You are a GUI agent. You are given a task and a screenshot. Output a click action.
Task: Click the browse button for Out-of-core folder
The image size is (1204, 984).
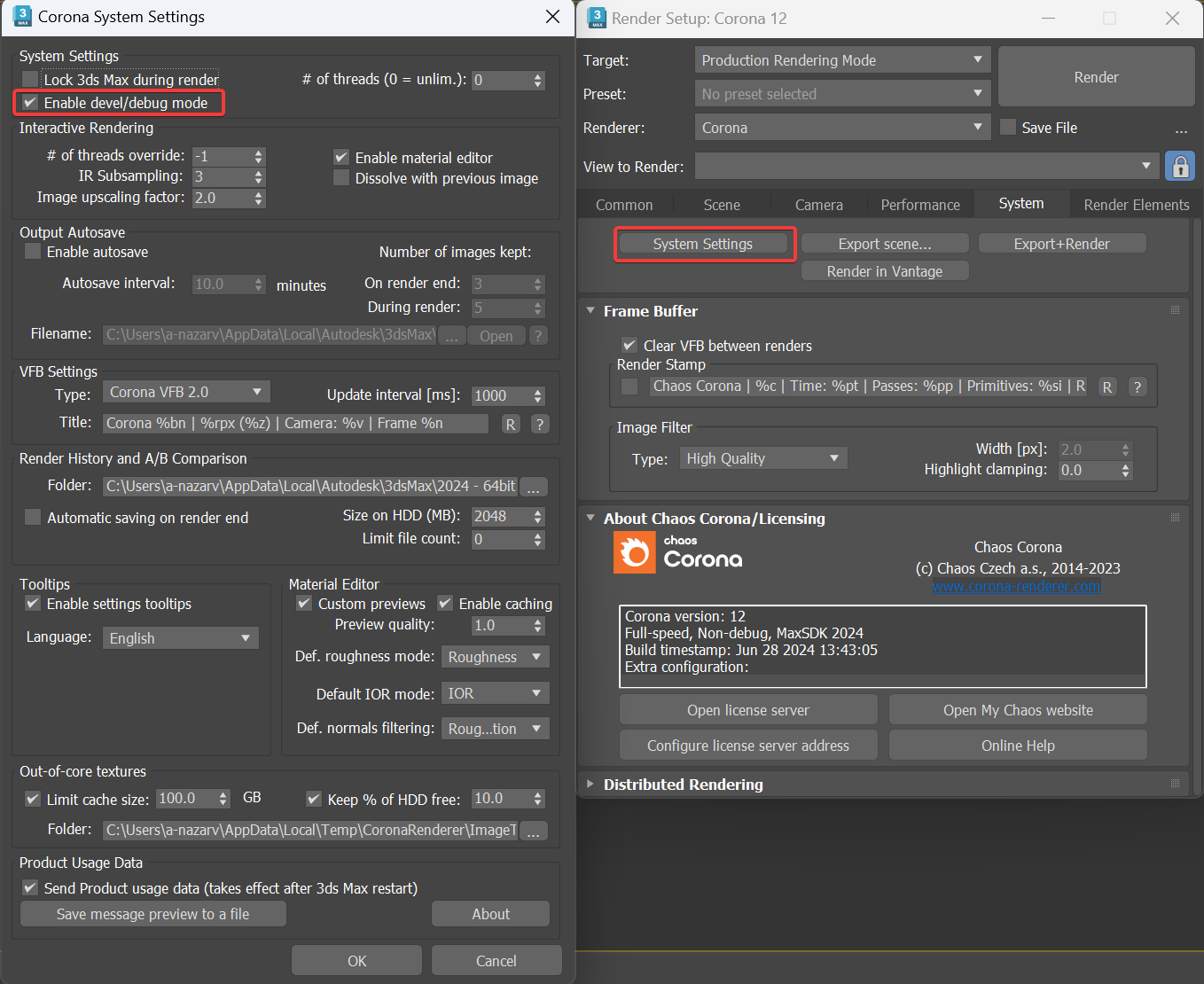click(534, 831)
